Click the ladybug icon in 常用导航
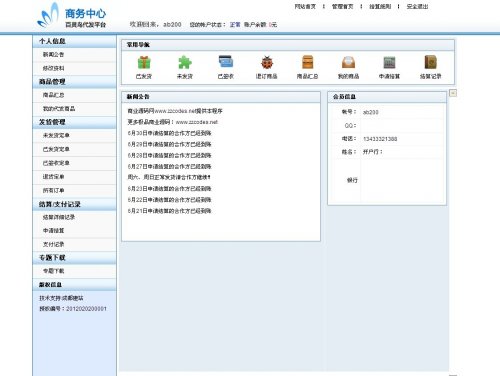Viewport: 500px width, 376px height. tap(267, 63)
